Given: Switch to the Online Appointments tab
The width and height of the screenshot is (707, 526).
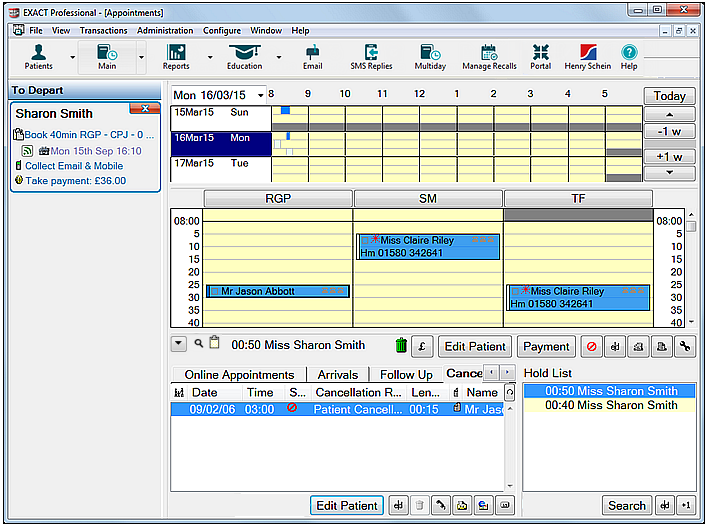Looking at the screenshot, I should pos(239,375).
